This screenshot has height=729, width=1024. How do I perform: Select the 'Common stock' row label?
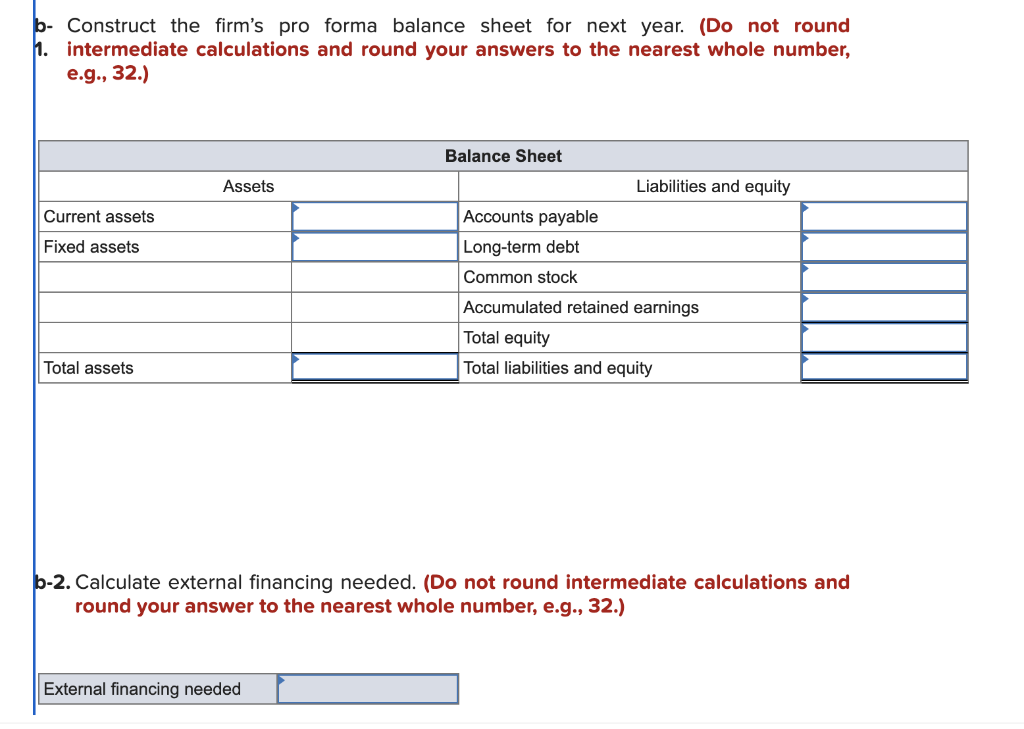[x=520, y=277]
